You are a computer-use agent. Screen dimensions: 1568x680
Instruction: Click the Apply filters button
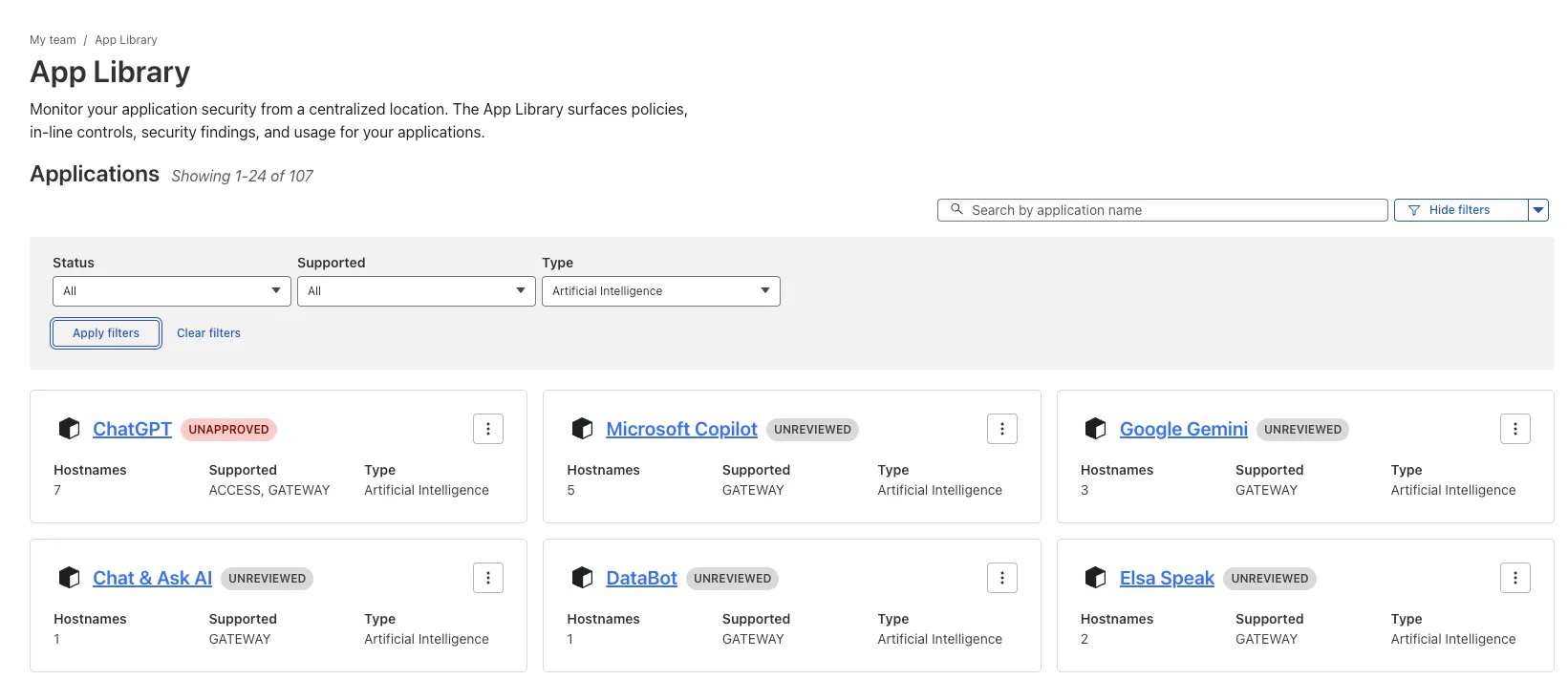[x=106, y=333]
